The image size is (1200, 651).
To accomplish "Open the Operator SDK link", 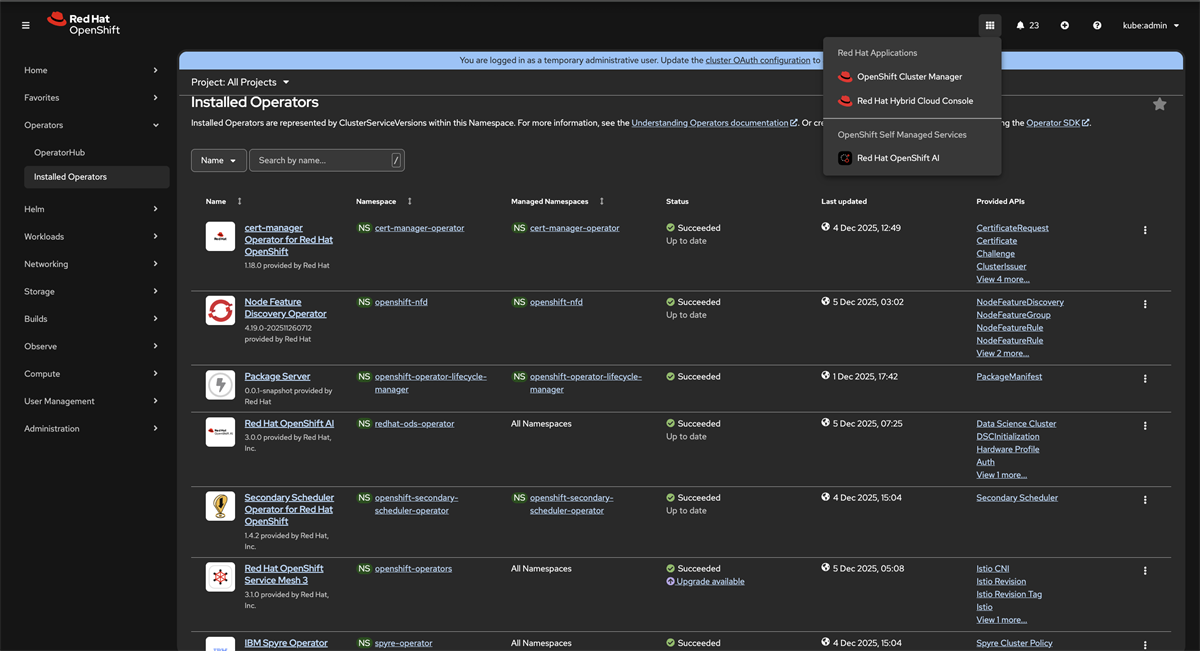I will (1058, 123).
